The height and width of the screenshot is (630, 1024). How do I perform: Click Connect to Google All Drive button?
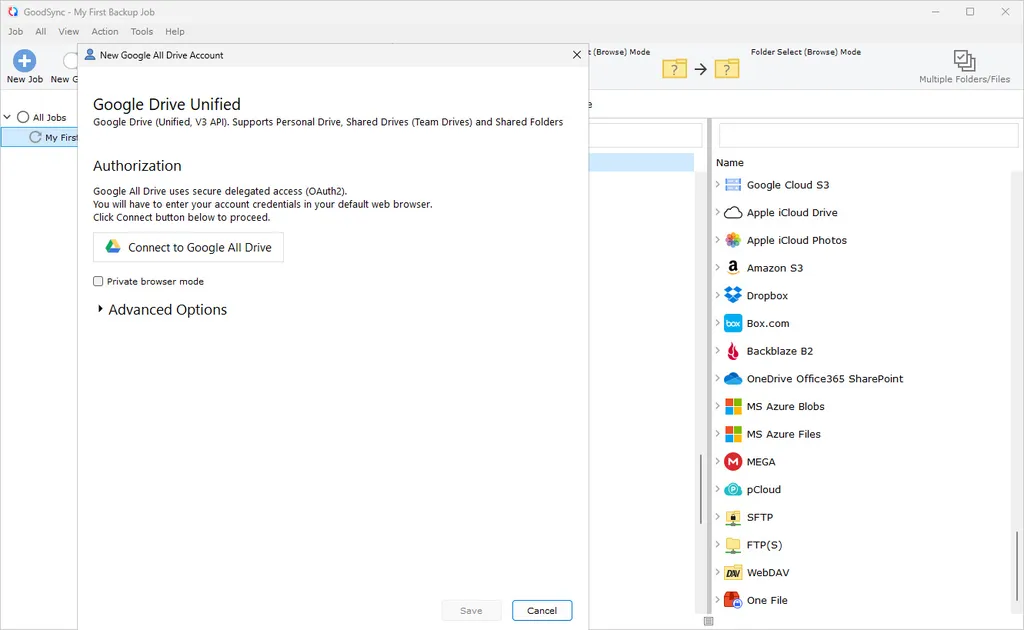(188, 247)
